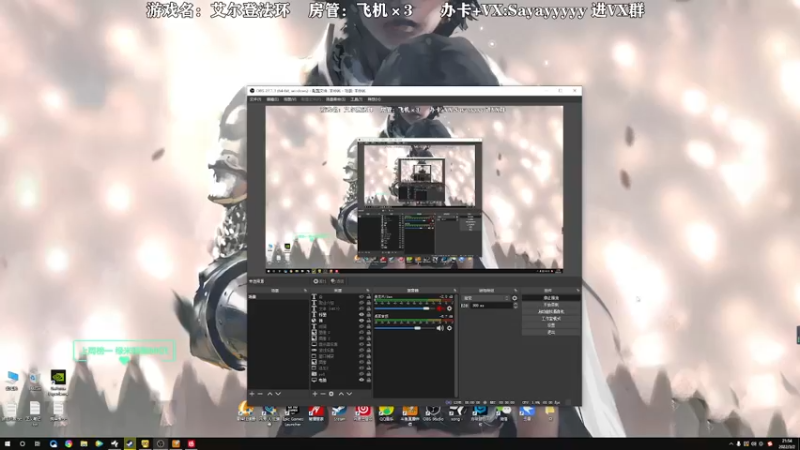Viewport: 800px width, 450px height.
Task: Toggle lock of 电脑 source
Action: 368,380
